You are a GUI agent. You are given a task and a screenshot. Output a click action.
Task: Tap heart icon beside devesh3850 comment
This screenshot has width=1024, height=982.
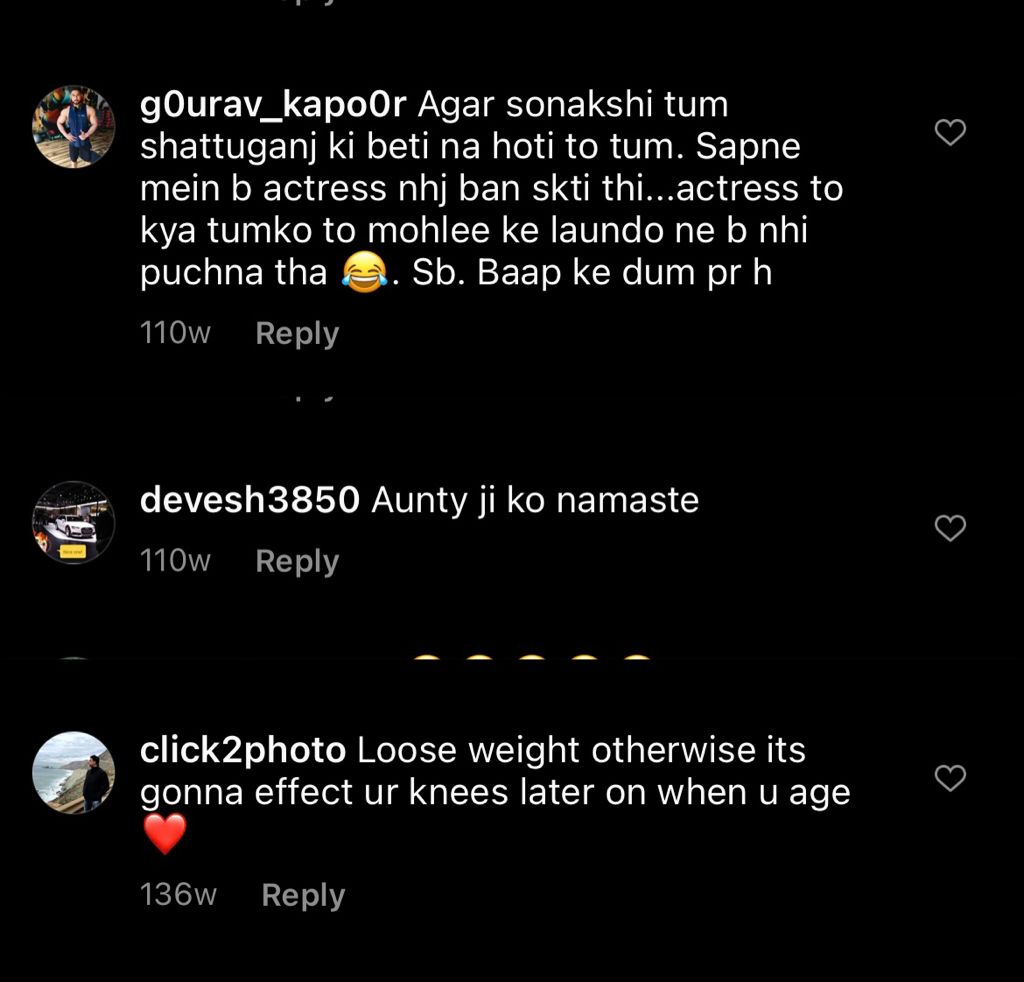949,527
